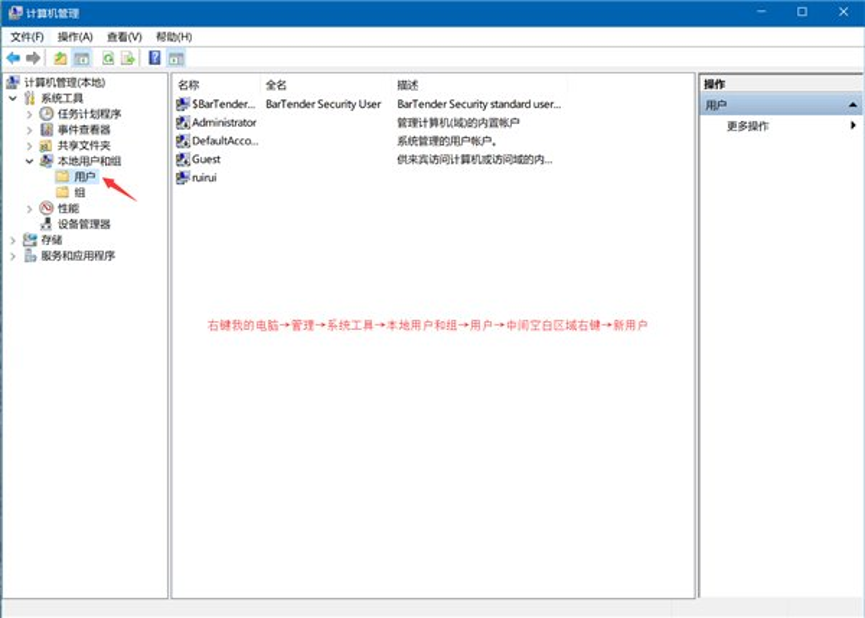This screenshot has height=618, width=865.
Task: Click the Refresh toolbar icon
Action: click(x=107, y=58)
